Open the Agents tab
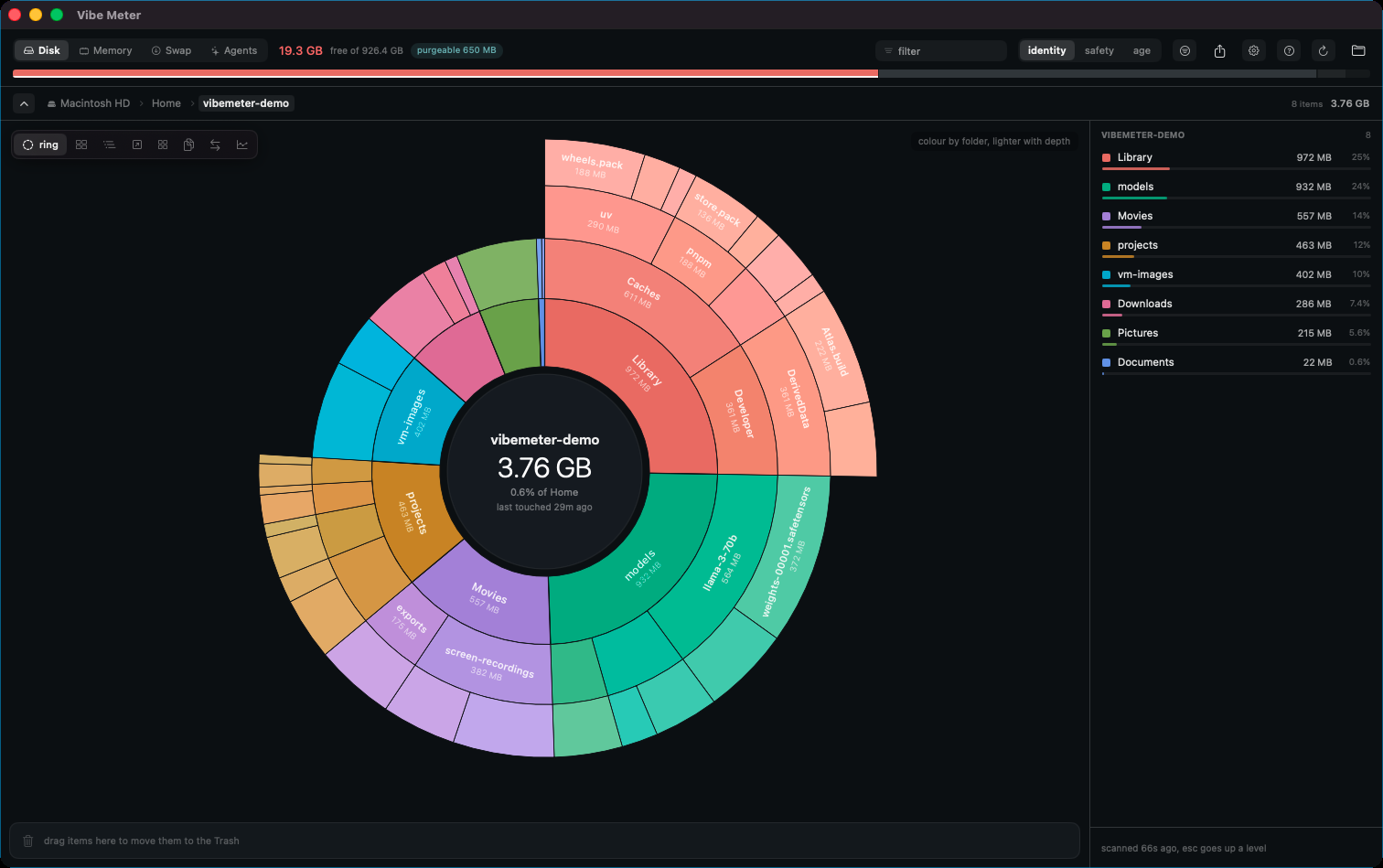 [x=233, y=50]
